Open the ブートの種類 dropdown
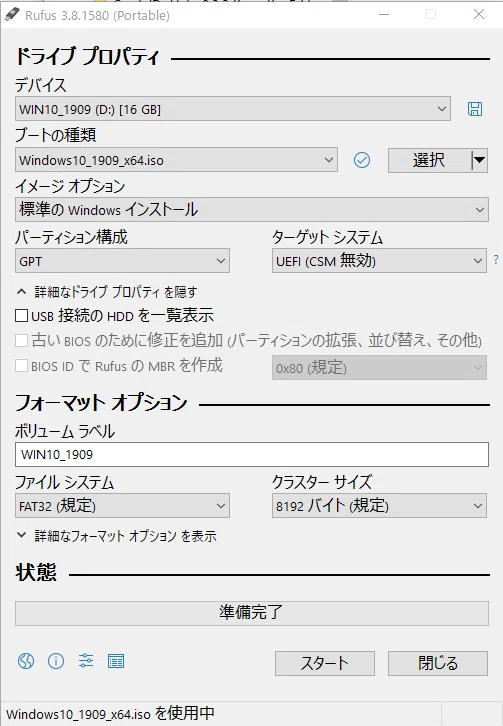503x726 pixels. pyautogui.click(x=176, y=160)
